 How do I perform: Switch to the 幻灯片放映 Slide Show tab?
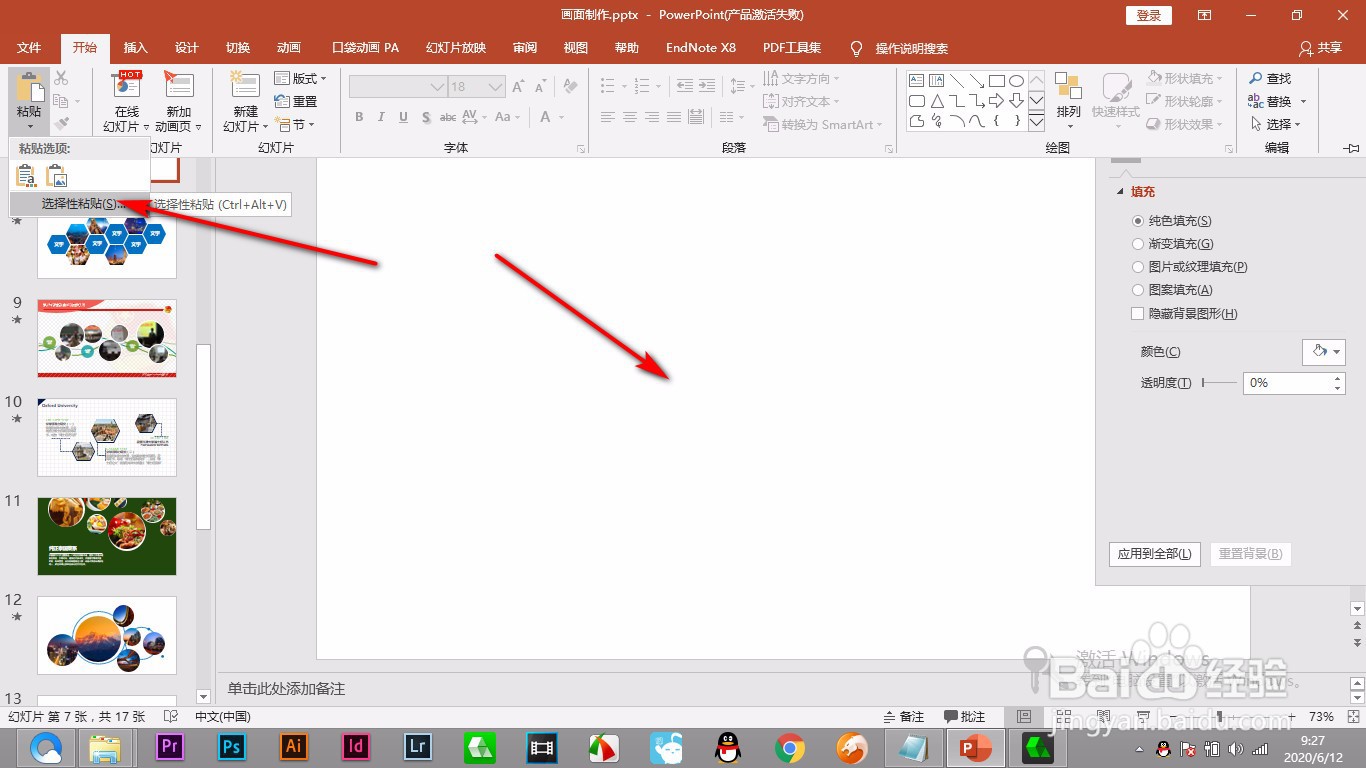coord(456,48)
